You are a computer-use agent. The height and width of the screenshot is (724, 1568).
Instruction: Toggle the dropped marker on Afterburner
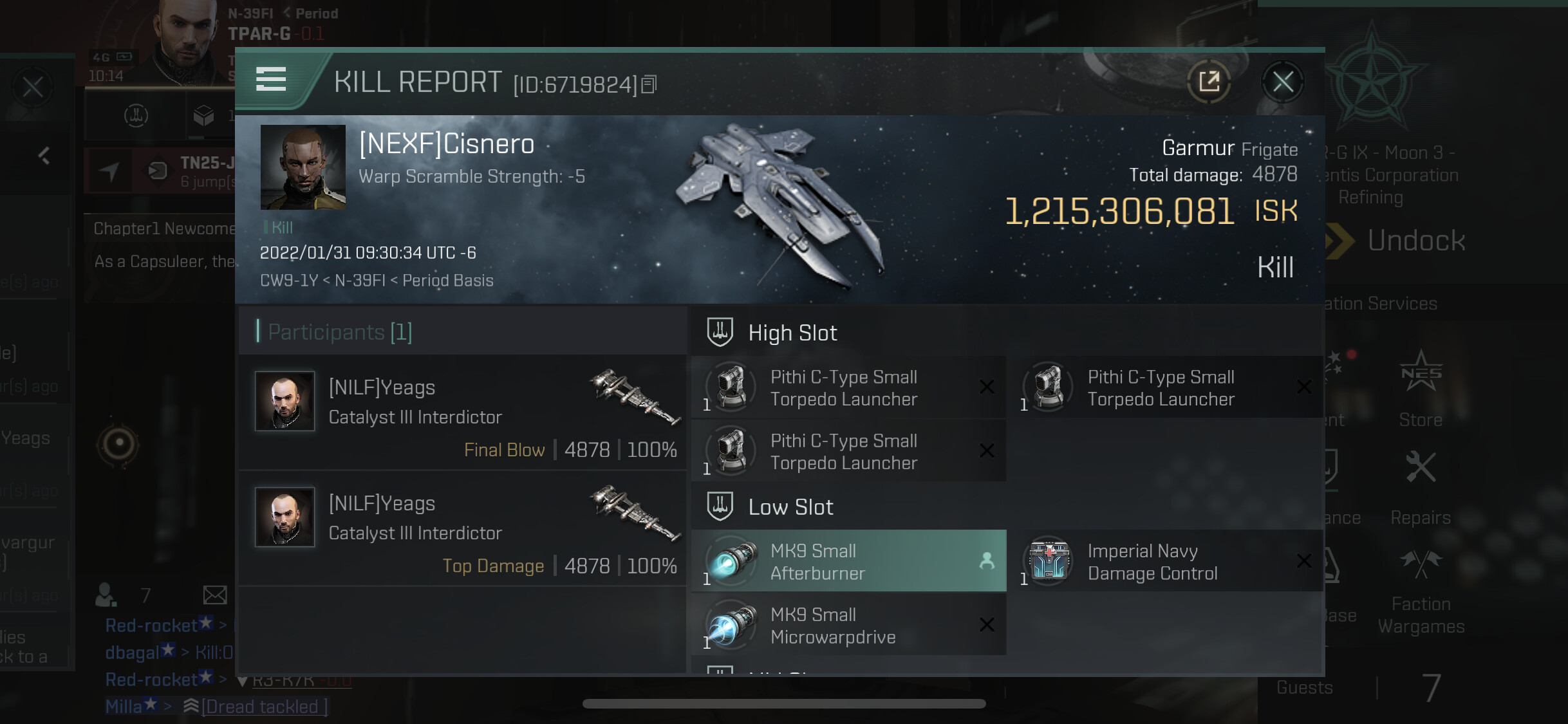pyautogui.click(x=987, y=561)
